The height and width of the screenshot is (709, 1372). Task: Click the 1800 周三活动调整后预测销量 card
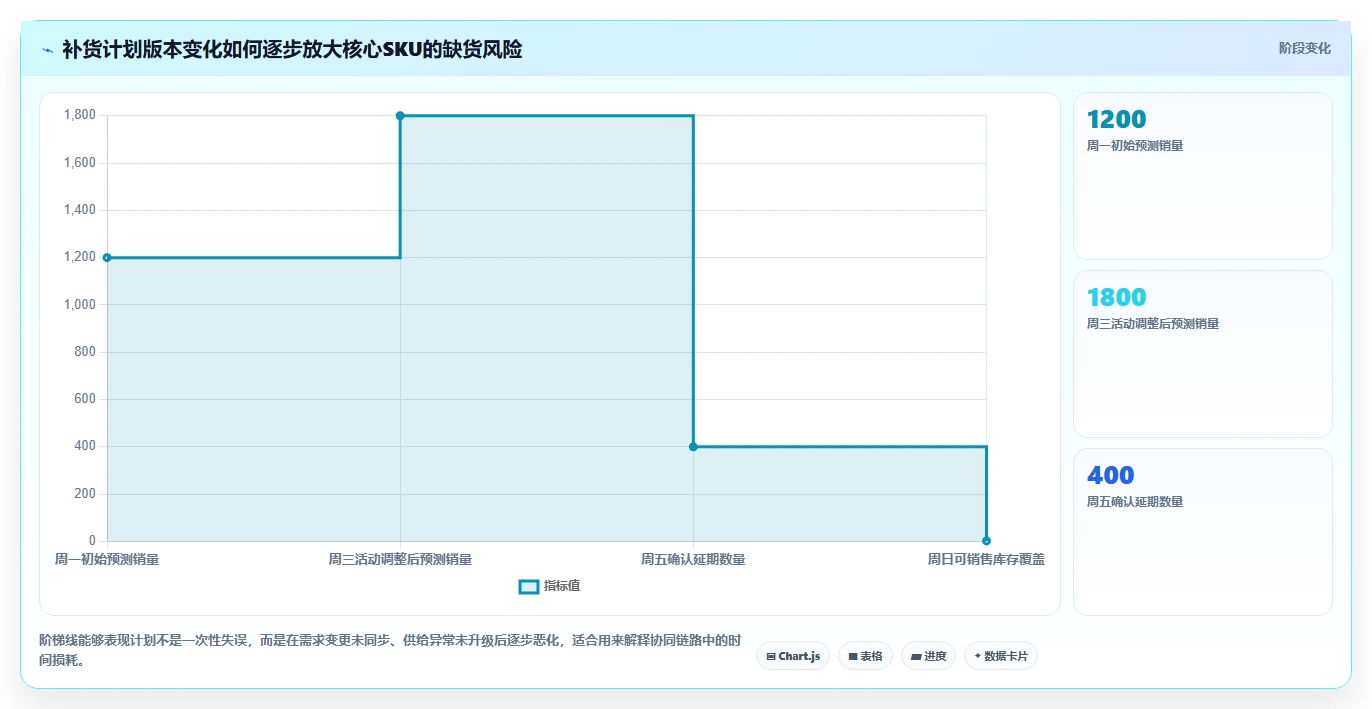pos(1202,354)
